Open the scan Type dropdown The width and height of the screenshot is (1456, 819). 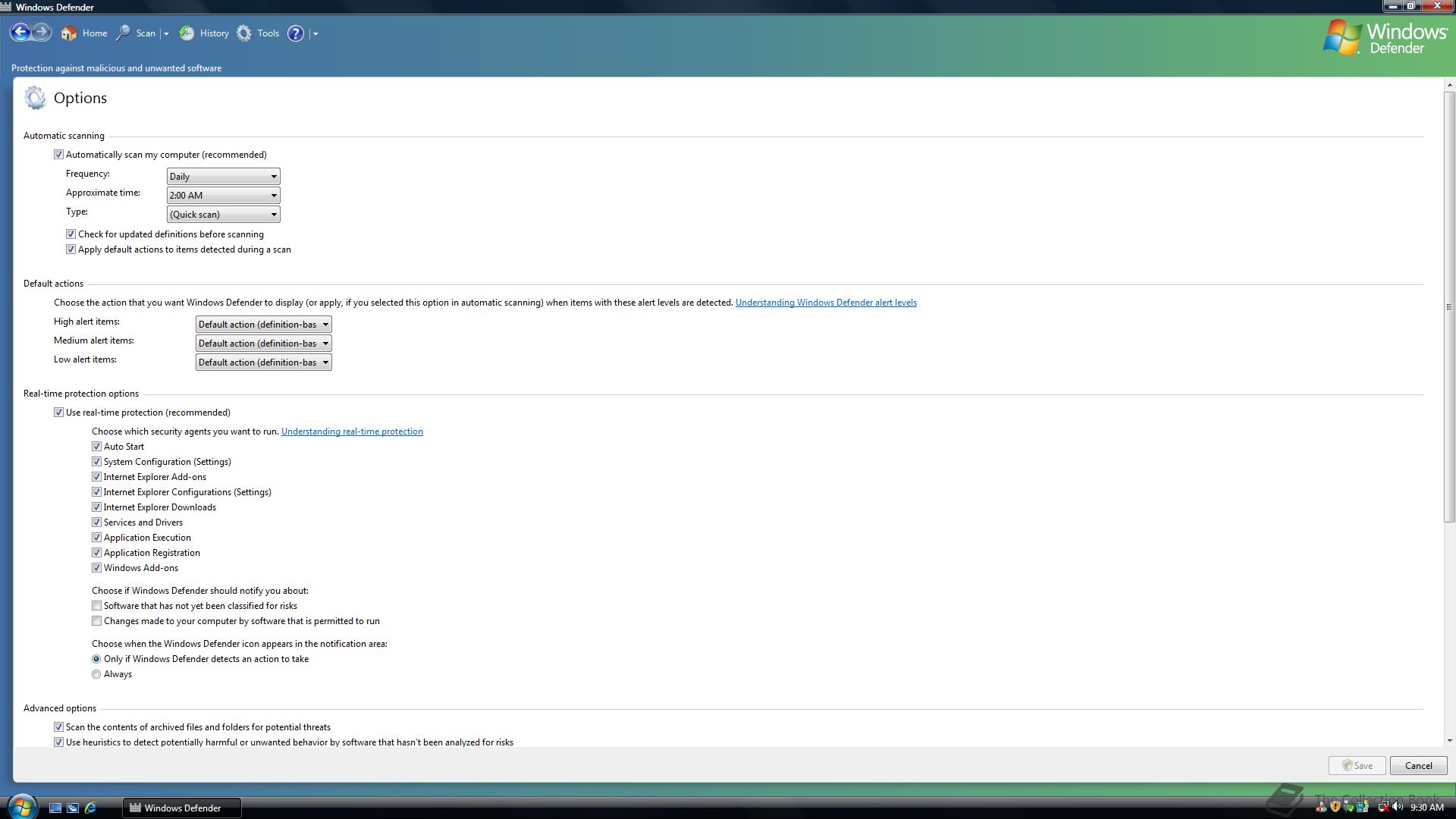[x=223, y=215]
